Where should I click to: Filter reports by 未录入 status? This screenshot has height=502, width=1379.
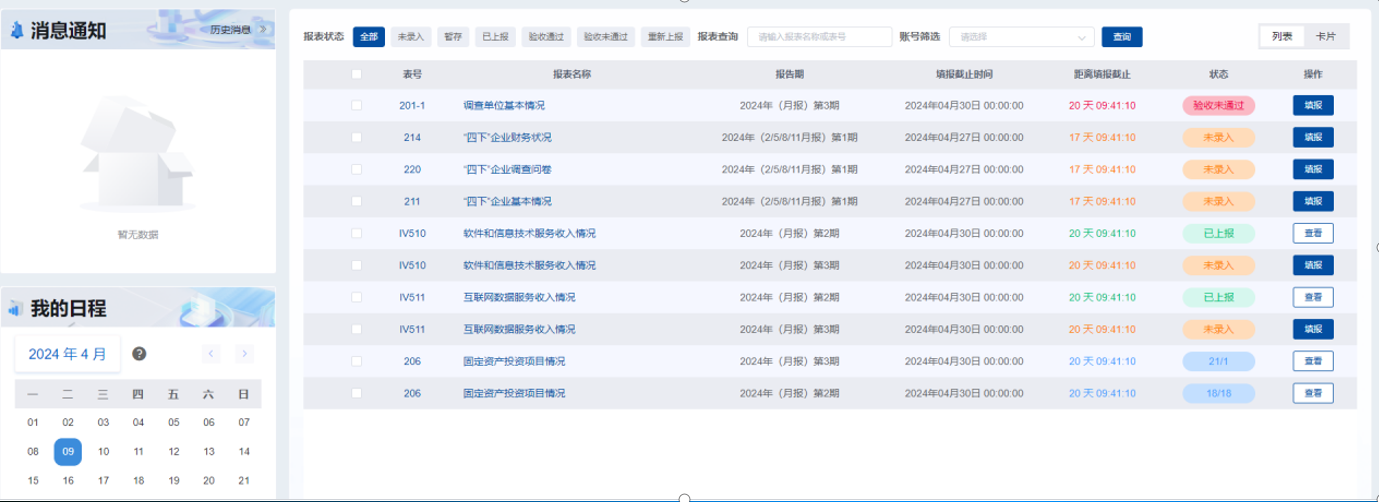(x=410, y=37)
